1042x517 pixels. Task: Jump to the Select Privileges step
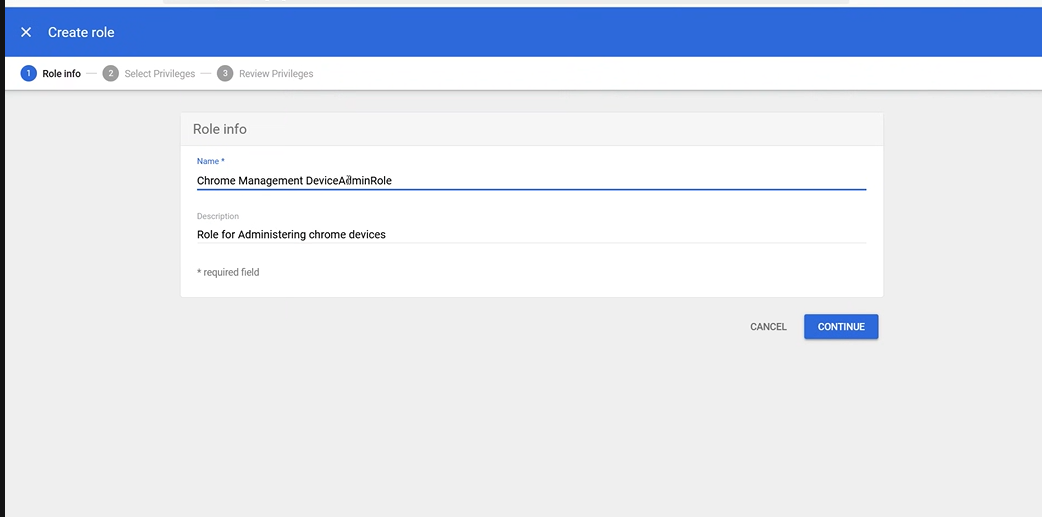159,74
